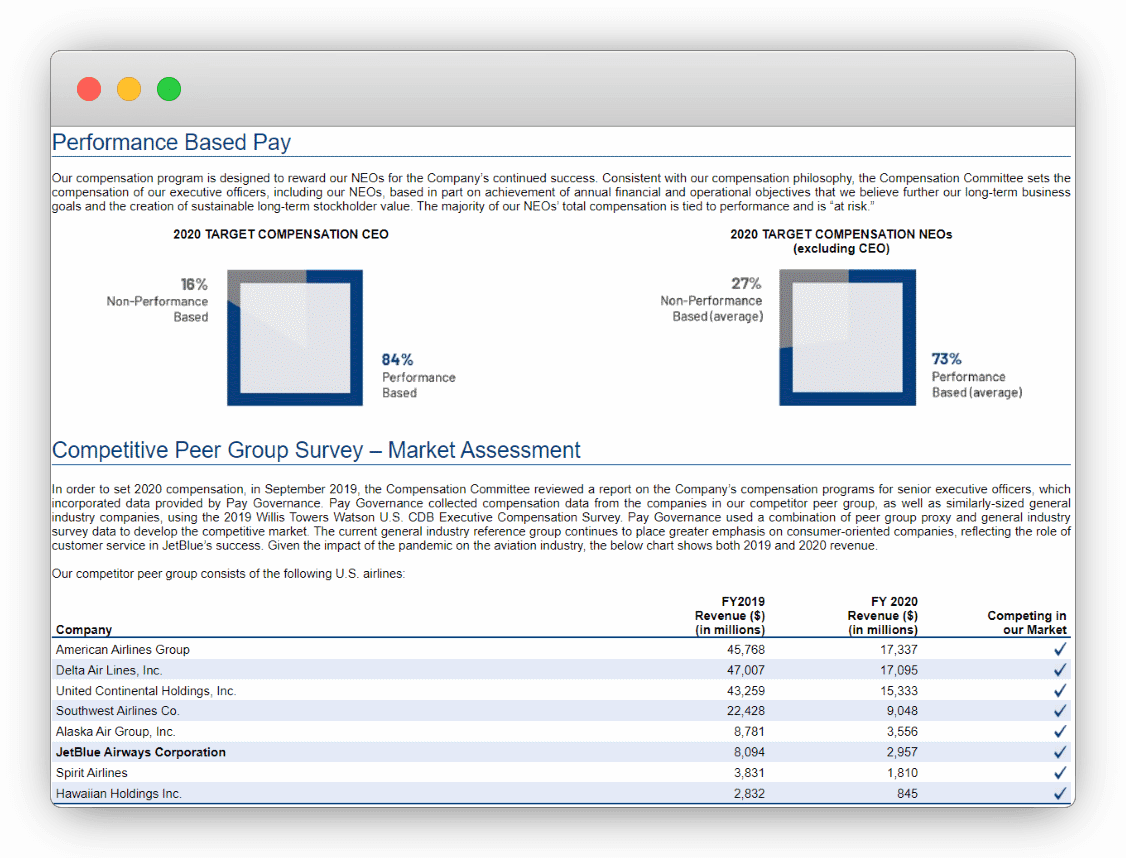This screenshot has width=1126, height=858.
Task: Click the checkmark in Delta Air Lines row
Action: [x=1060, y=670]
